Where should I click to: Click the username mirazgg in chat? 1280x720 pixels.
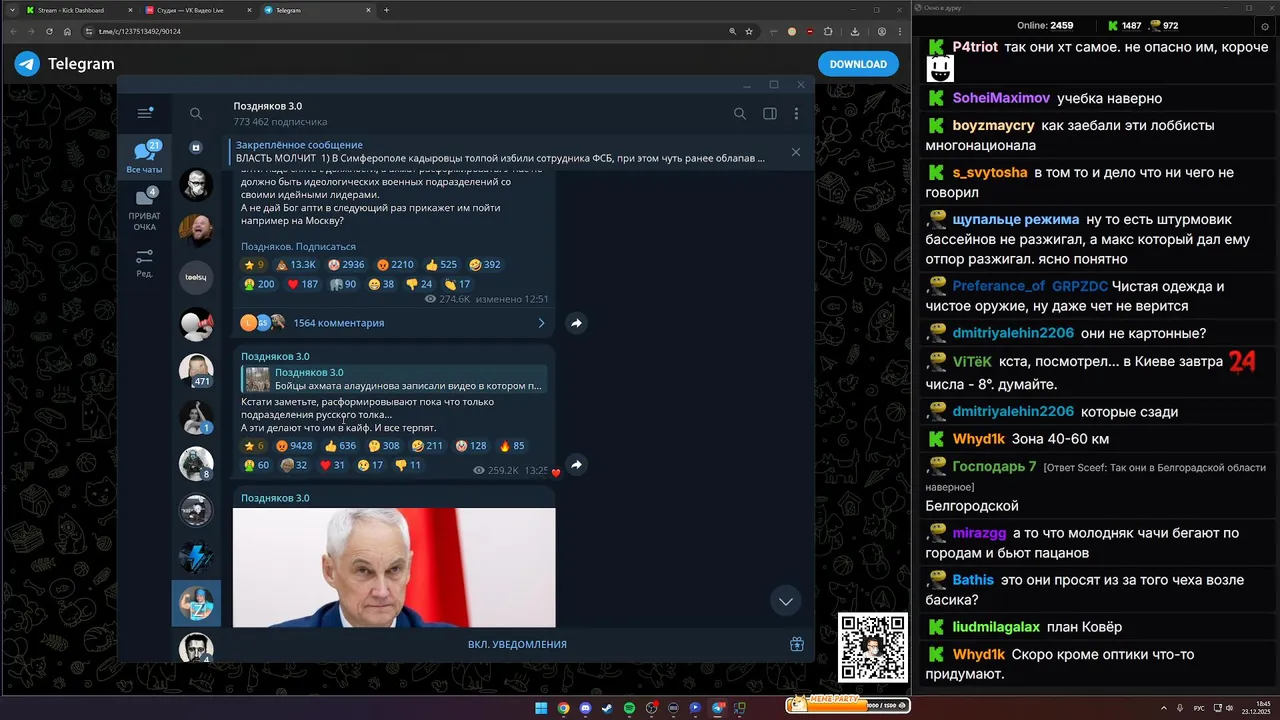[979, 533]
